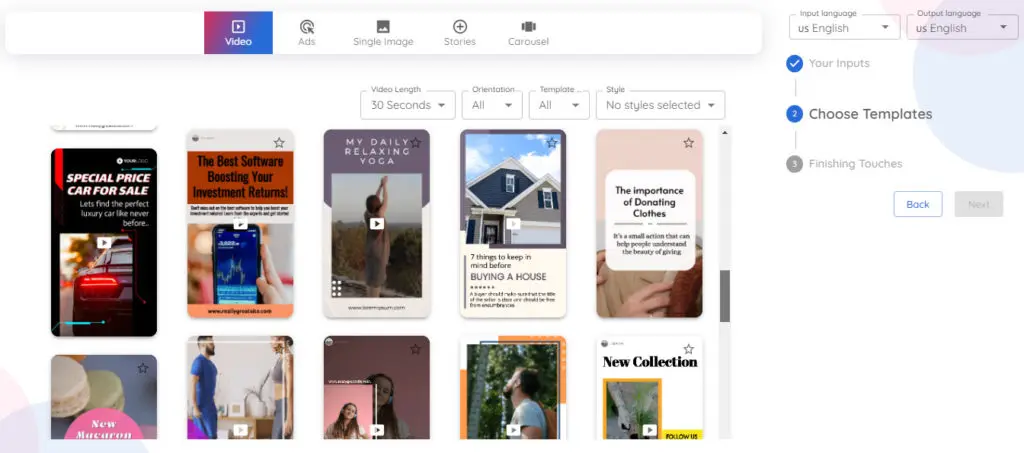
Task: Star the New Macaron template
Action: pos(143,368)
